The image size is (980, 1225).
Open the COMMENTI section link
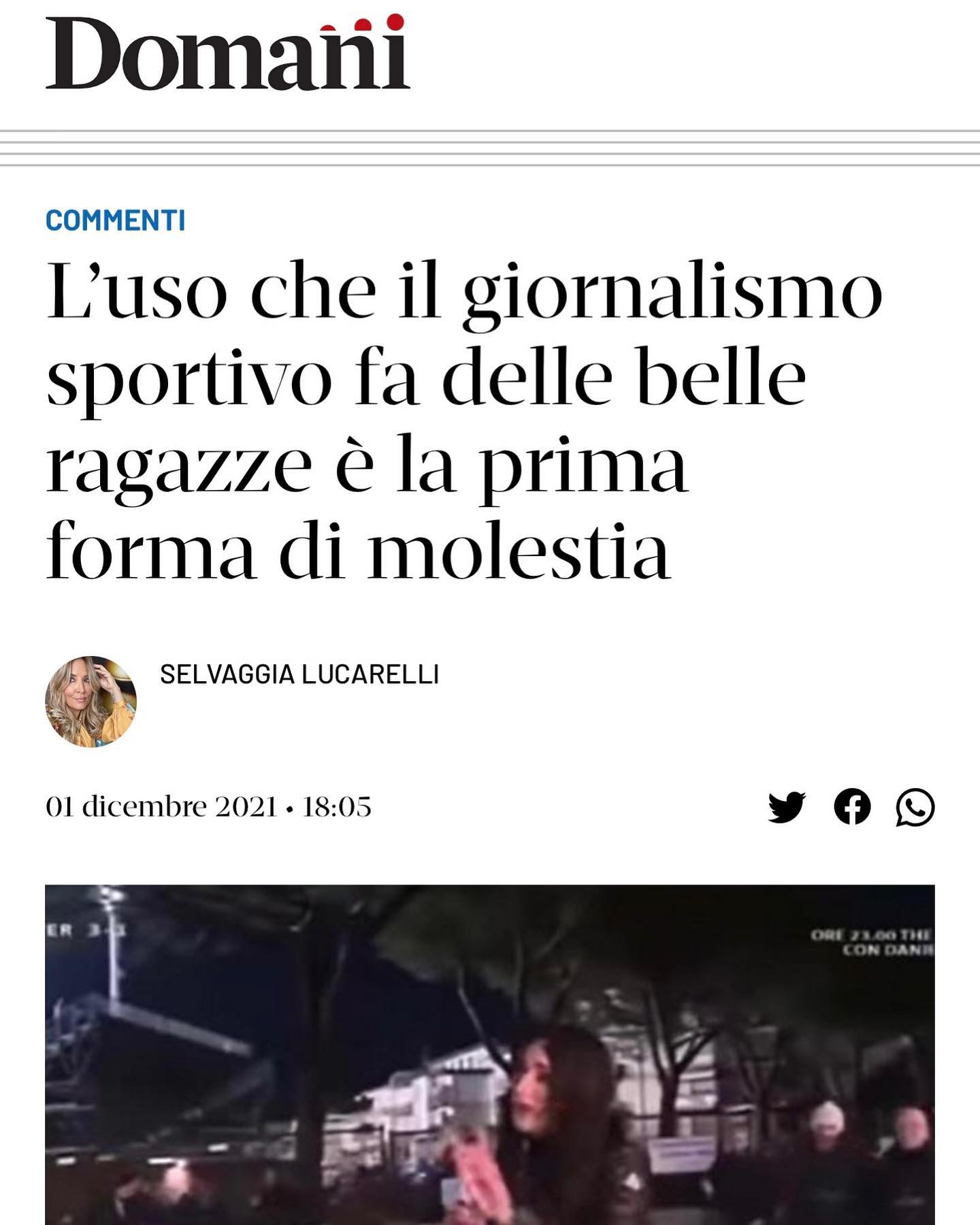[115, 220]
